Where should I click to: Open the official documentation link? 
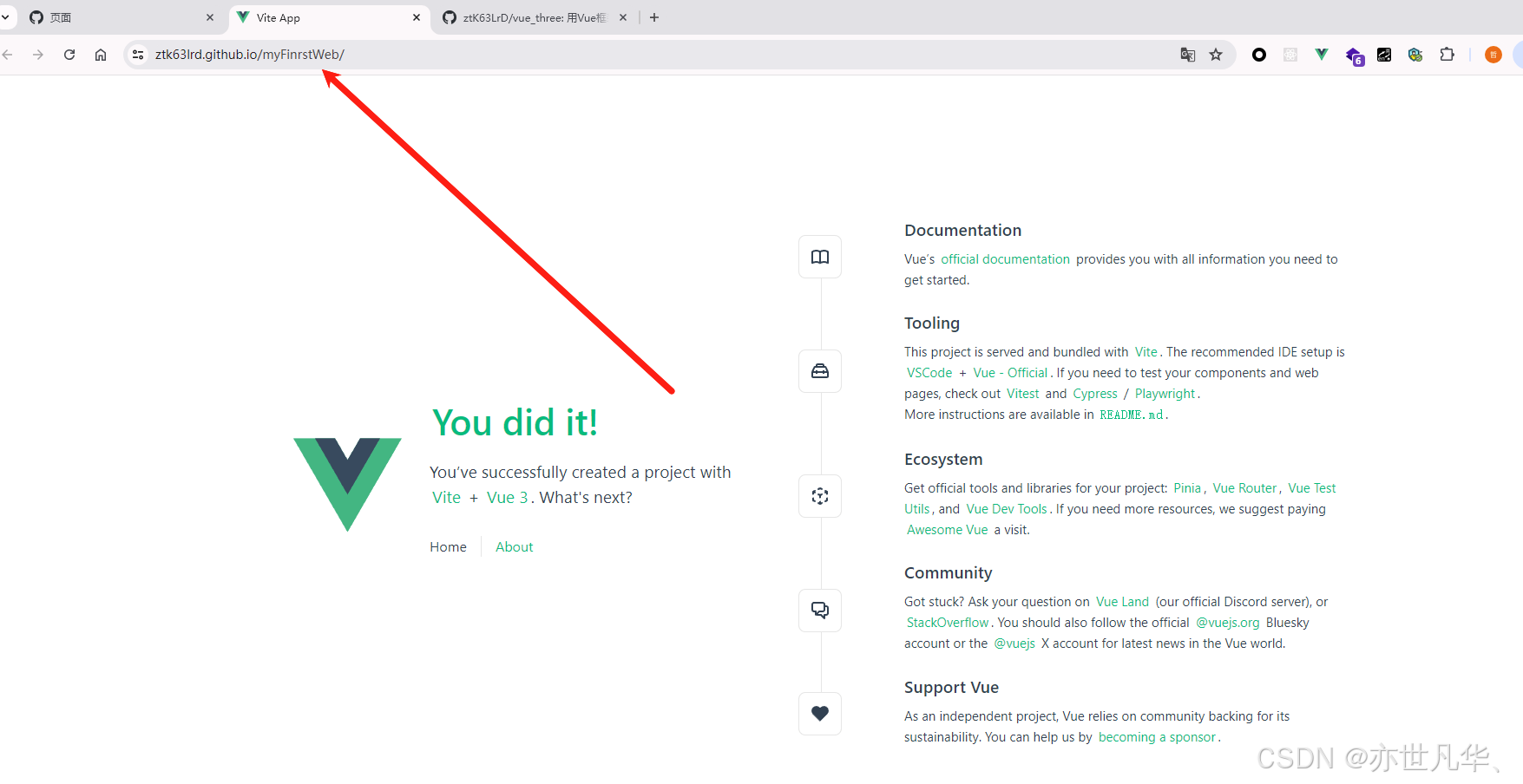[x=1005, y=259]
